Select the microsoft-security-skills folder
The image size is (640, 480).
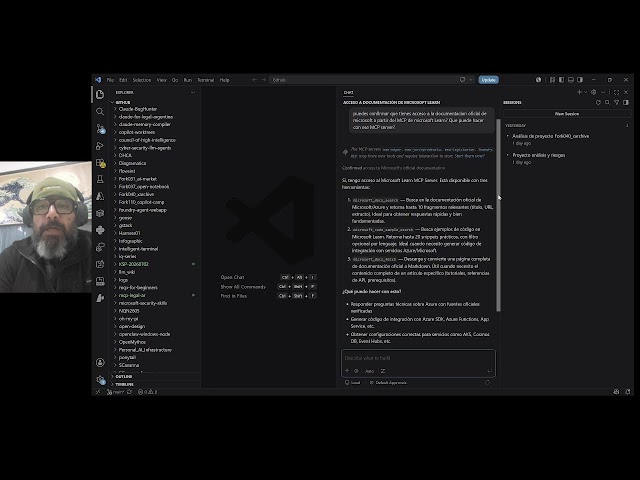pyautogui.click(x=143, y=303)
